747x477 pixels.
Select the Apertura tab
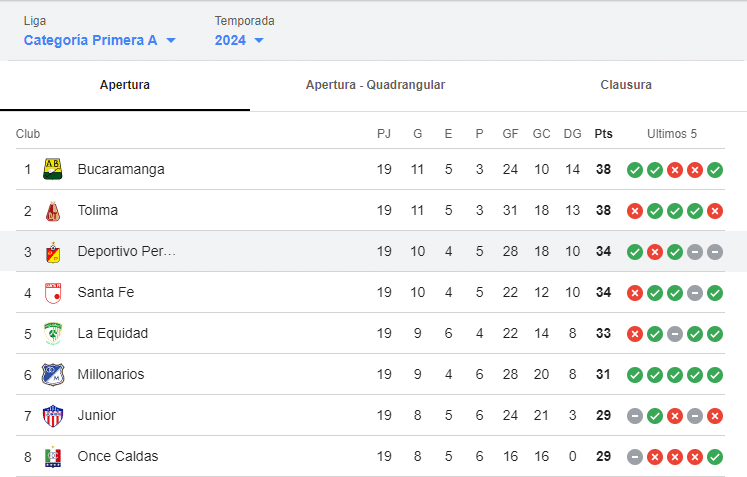pos(124,85)
